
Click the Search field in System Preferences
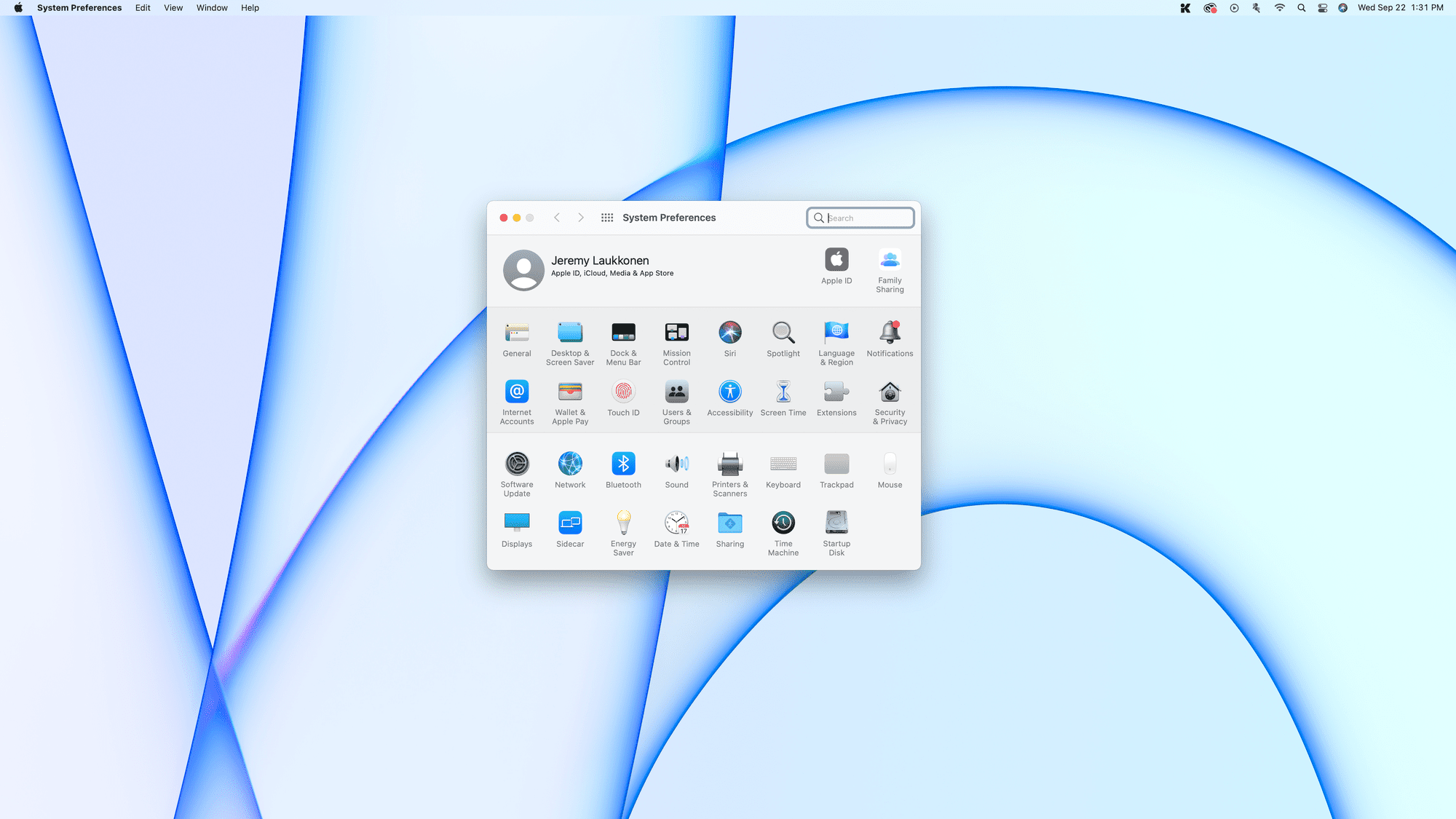[861, 217]
